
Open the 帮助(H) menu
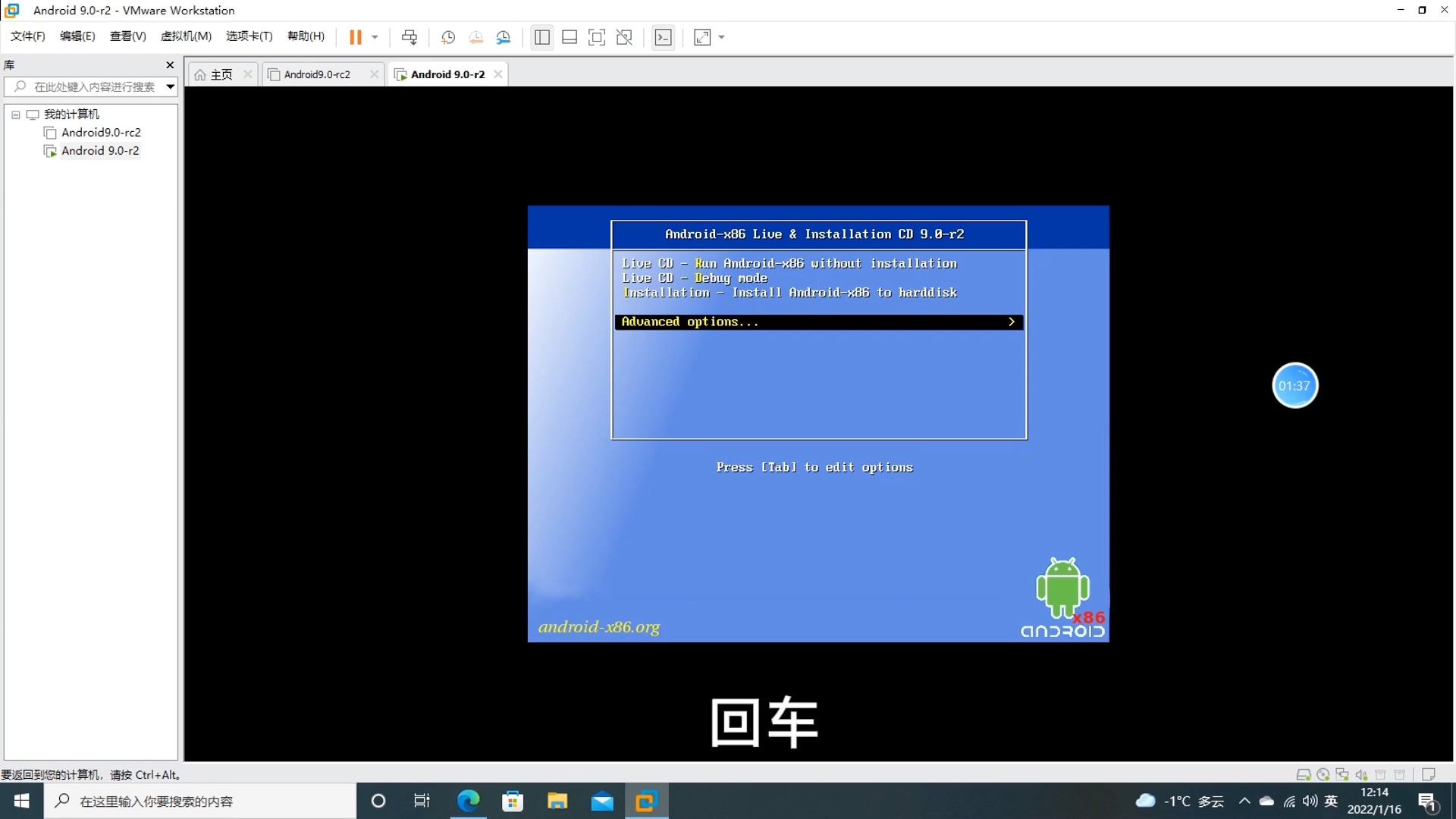tap(306, 36)
